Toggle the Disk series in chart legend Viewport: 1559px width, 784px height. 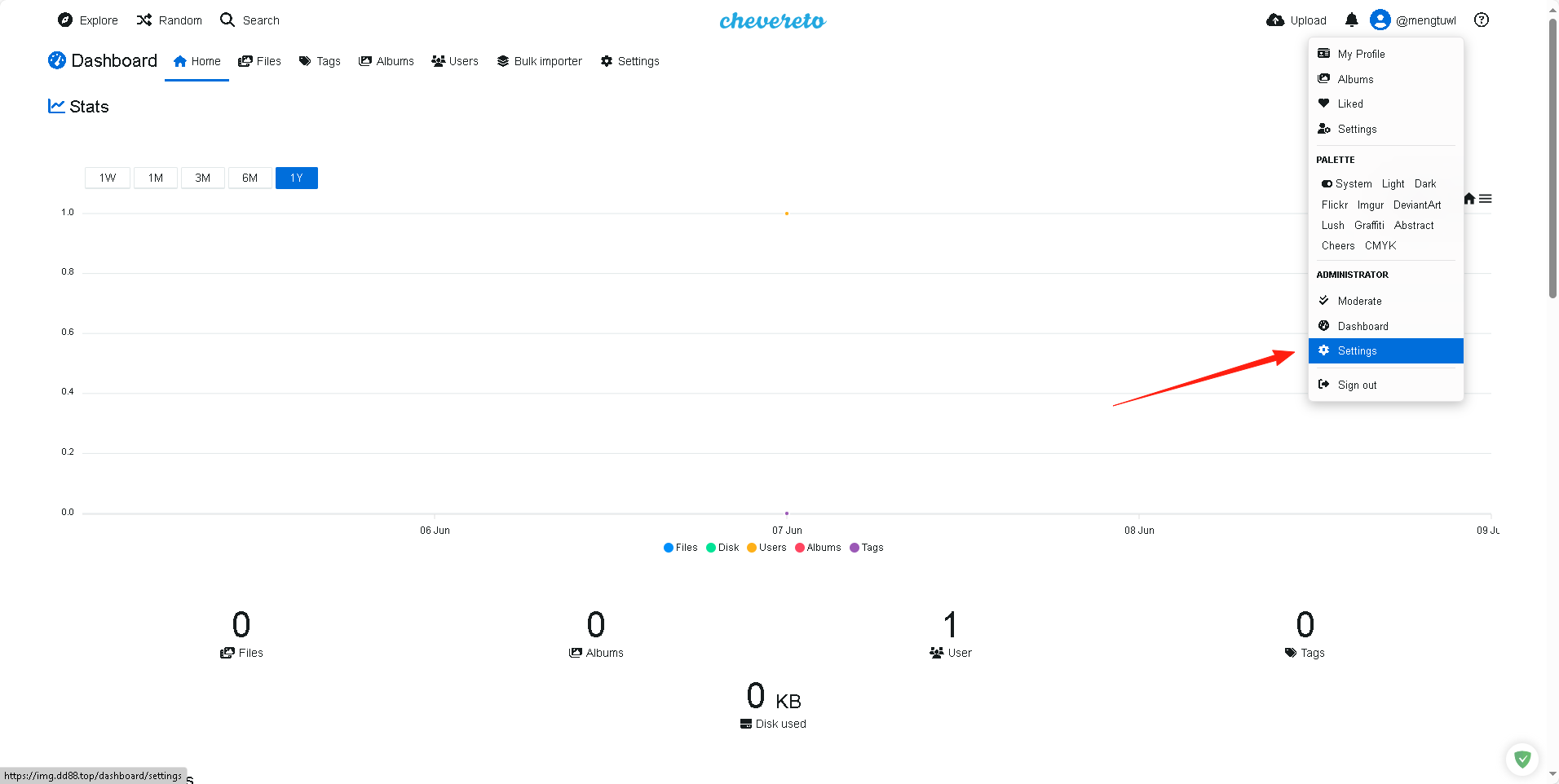pyautogui.click(x=722, y=548)
